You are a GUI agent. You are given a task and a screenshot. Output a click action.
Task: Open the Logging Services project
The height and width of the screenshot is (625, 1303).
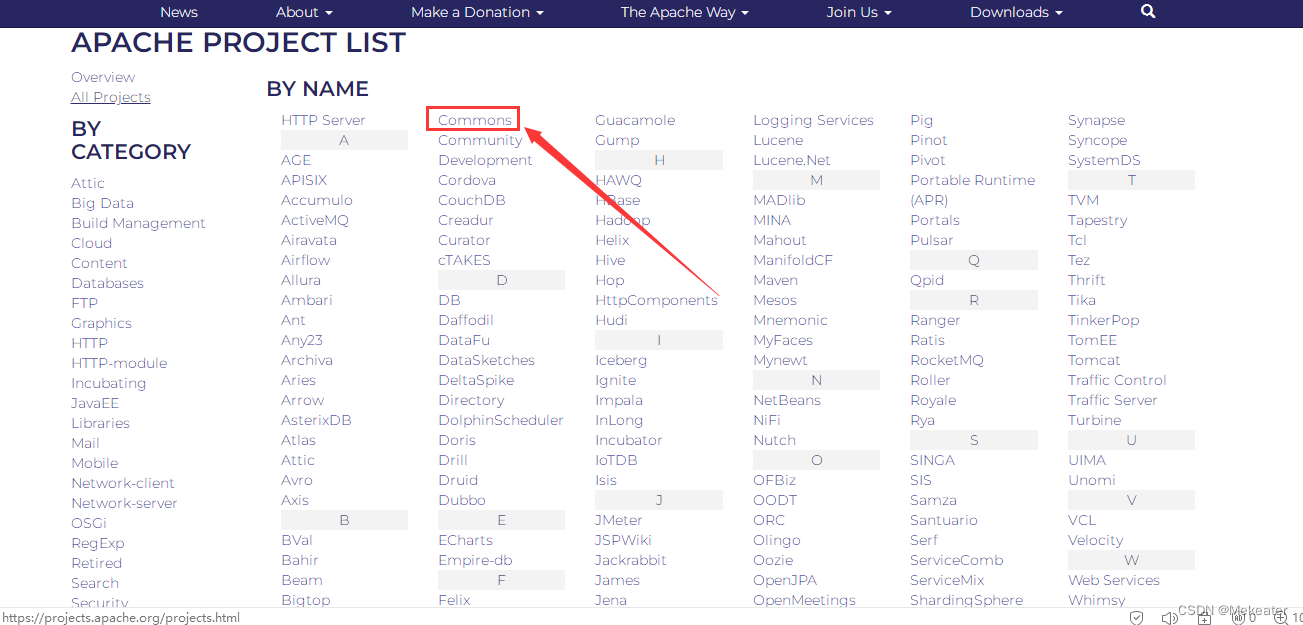(813, 120)
